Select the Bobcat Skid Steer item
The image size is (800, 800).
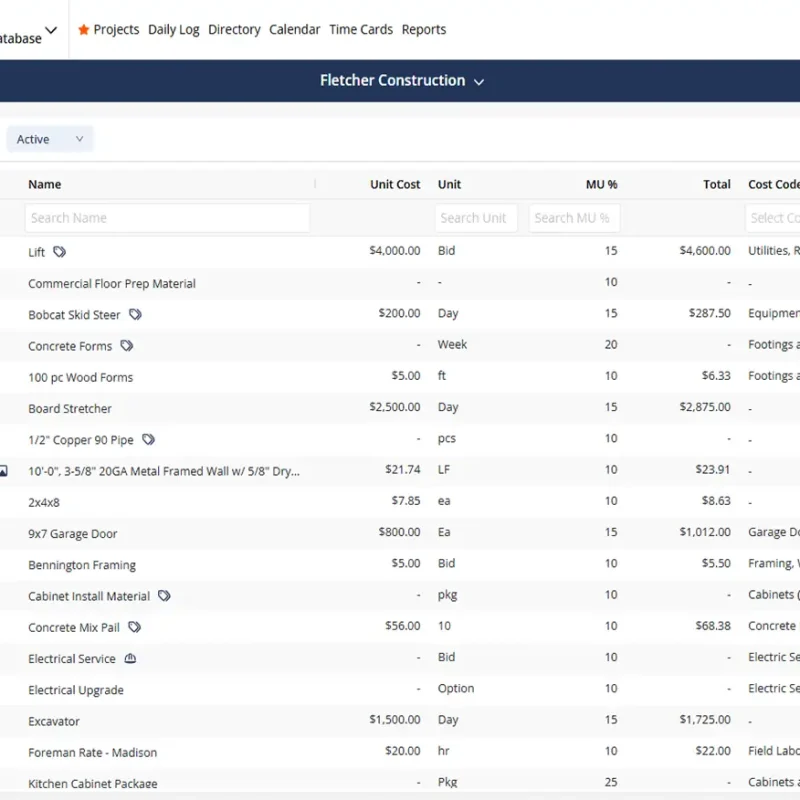point(74,315)
